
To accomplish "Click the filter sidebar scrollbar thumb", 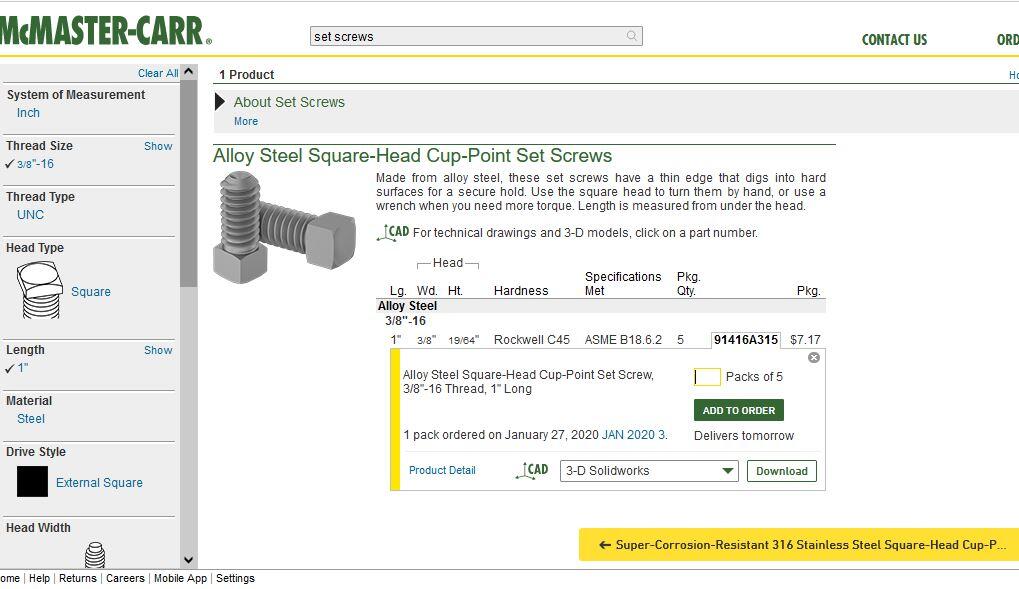I will [x=188, y=183].
